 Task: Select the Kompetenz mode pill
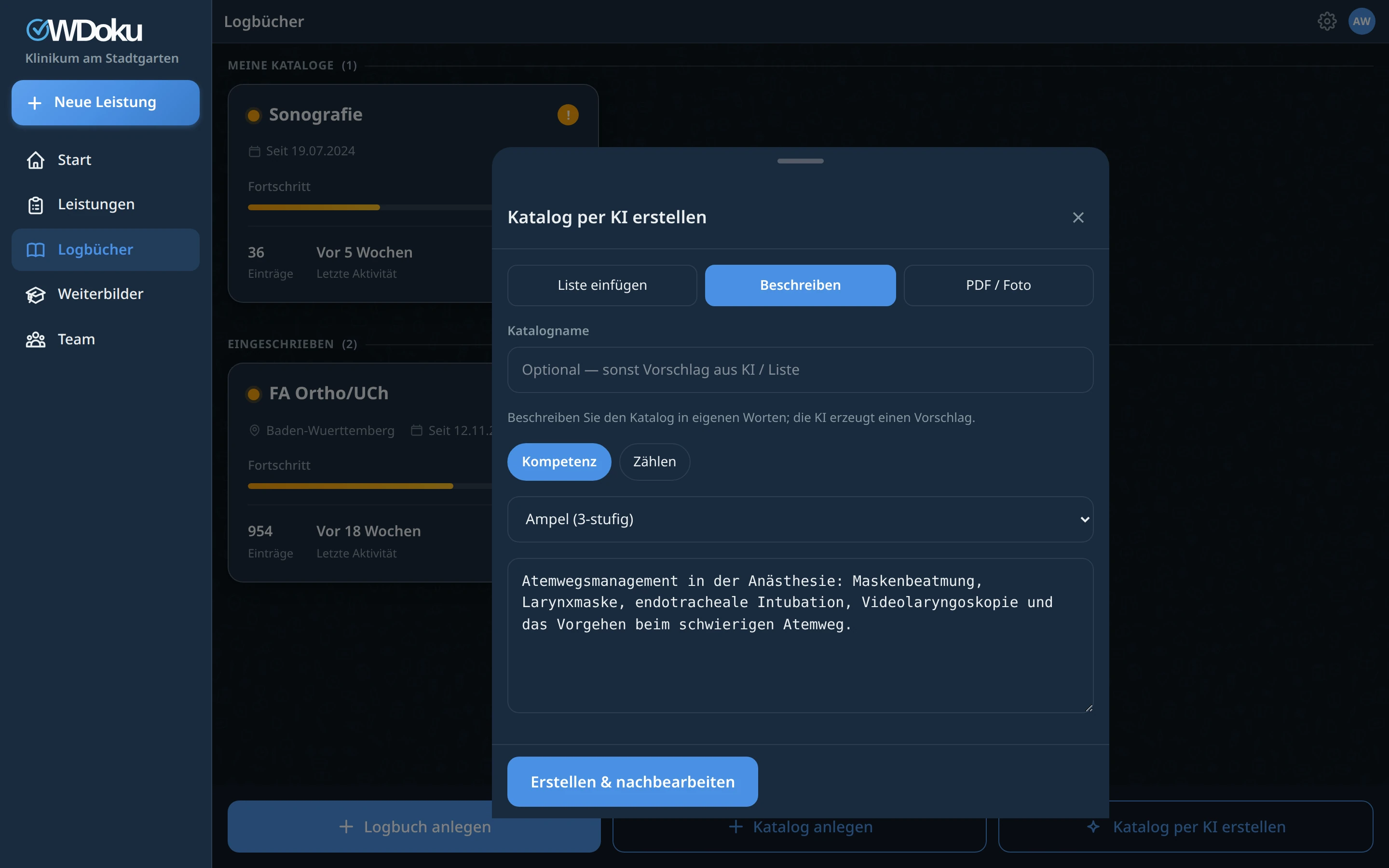click(x=559, y=461)
